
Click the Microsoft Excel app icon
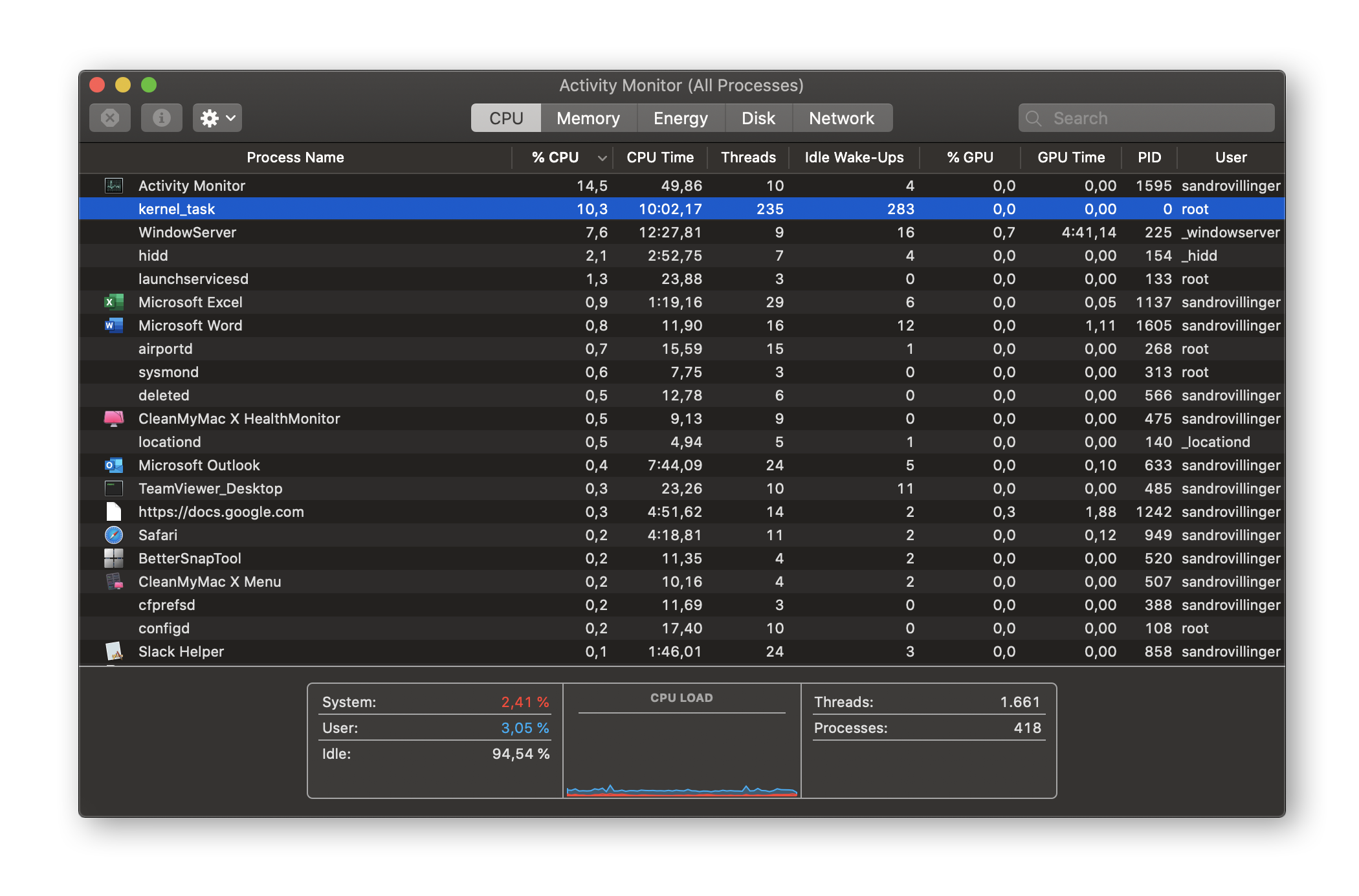114,302
